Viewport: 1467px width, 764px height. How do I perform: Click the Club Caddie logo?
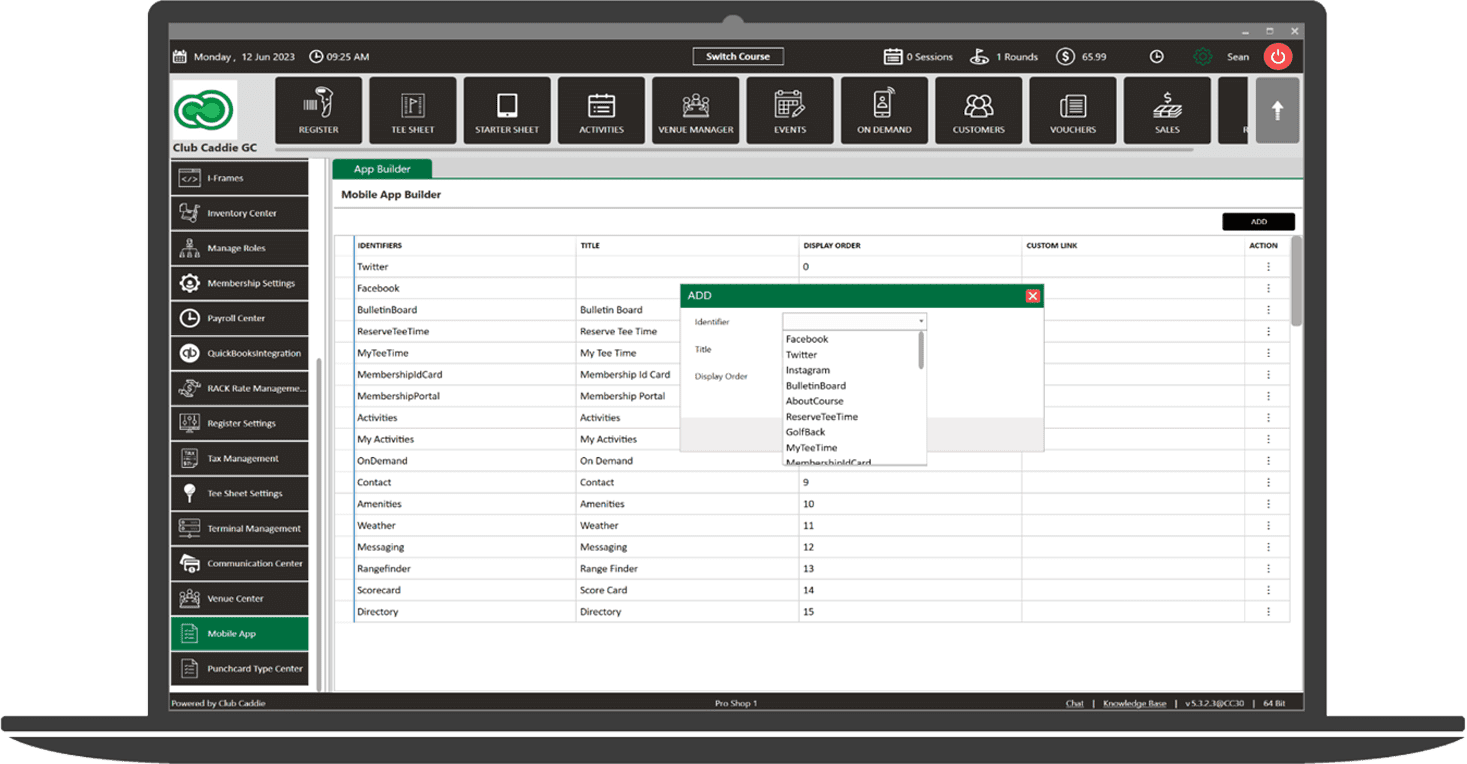(205, 110)
